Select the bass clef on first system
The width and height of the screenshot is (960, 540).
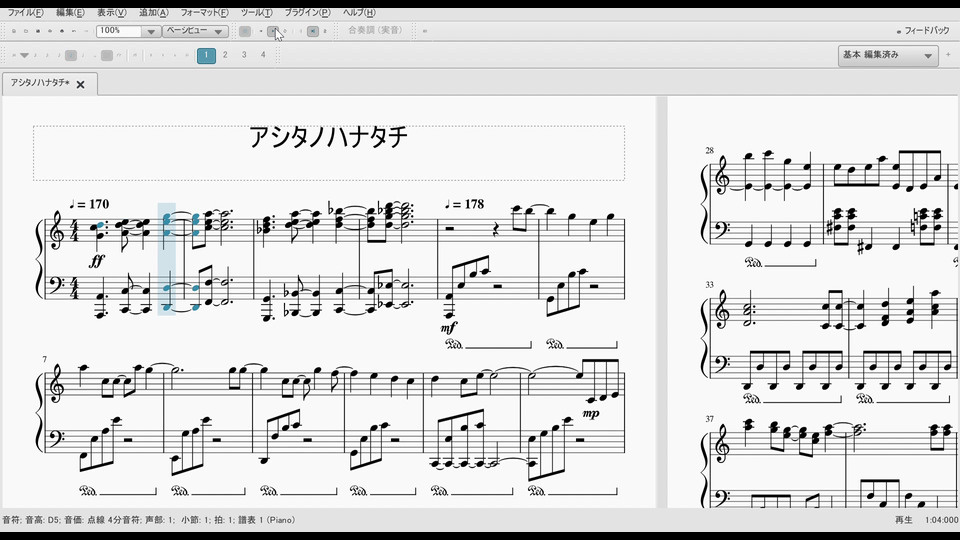click(56, 286)
